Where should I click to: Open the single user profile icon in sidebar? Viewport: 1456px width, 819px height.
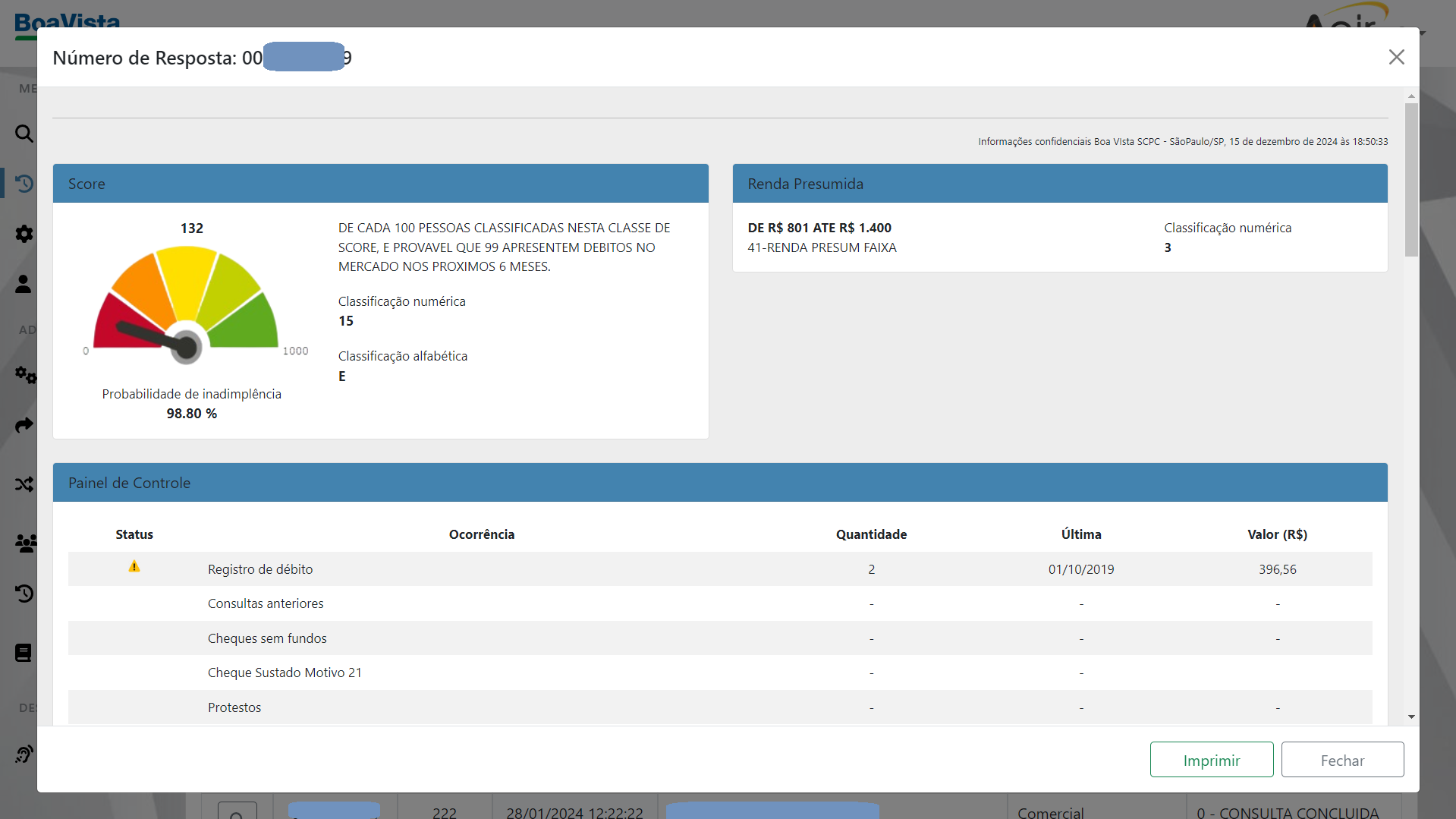pyautogui.click(x=24, y=284)
